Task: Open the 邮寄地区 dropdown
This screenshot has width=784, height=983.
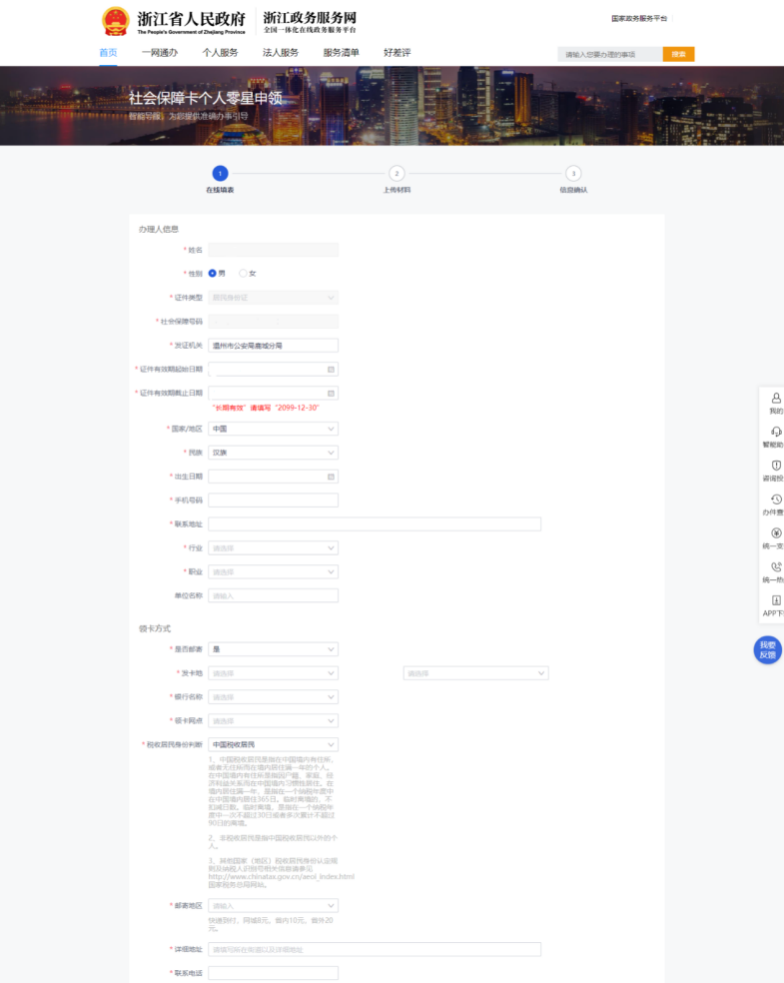Action: pyautogui.click(x=273, y=906)
